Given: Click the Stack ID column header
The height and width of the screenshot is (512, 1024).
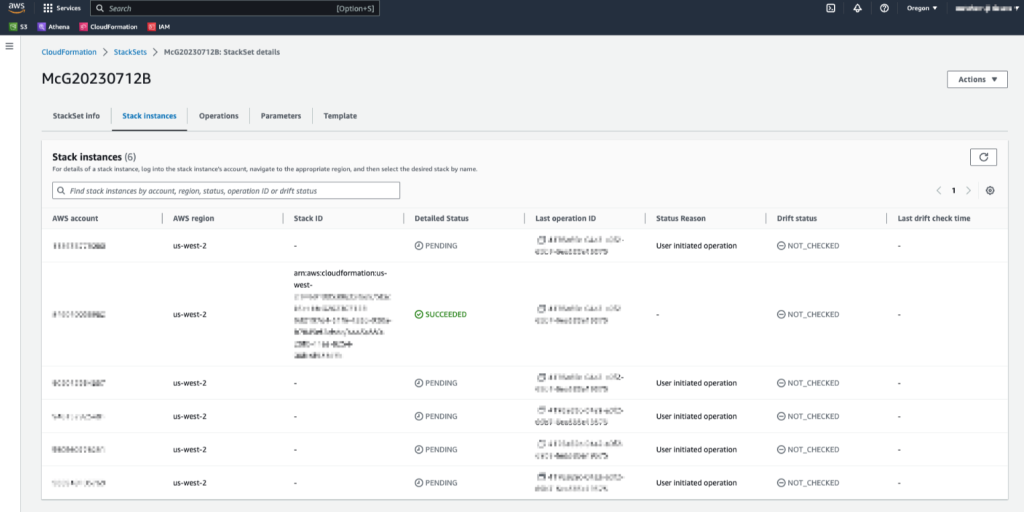Looking at the screenshot, I should 308,218.
